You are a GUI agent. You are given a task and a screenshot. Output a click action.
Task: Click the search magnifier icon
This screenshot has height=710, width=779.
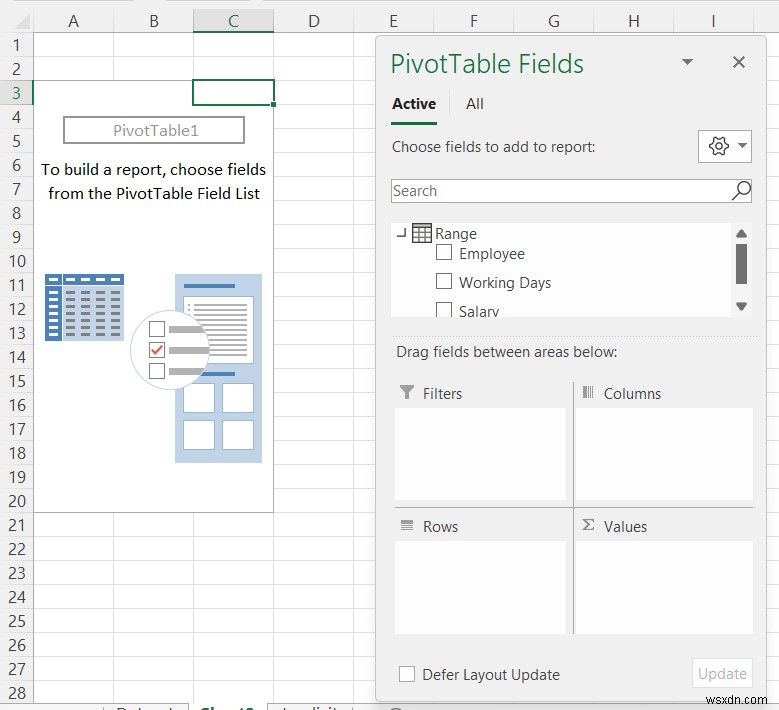741,191
